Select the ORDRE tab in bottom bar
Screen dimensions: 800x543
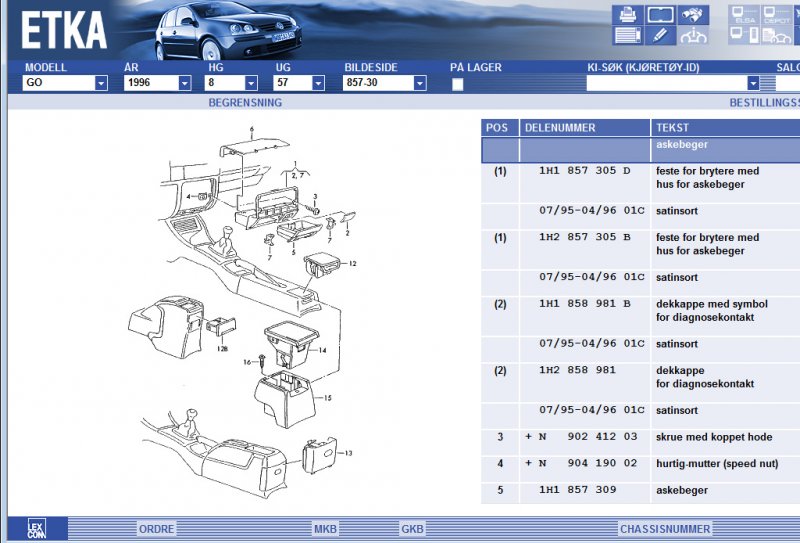(x=156, y=529)
